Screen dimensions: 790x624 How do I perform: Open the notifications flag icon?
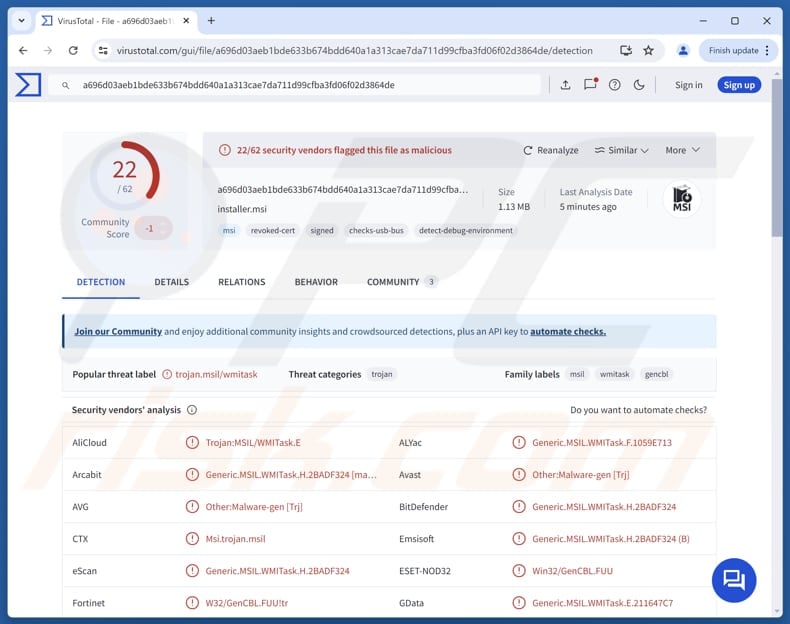click(x=590, y=85)
